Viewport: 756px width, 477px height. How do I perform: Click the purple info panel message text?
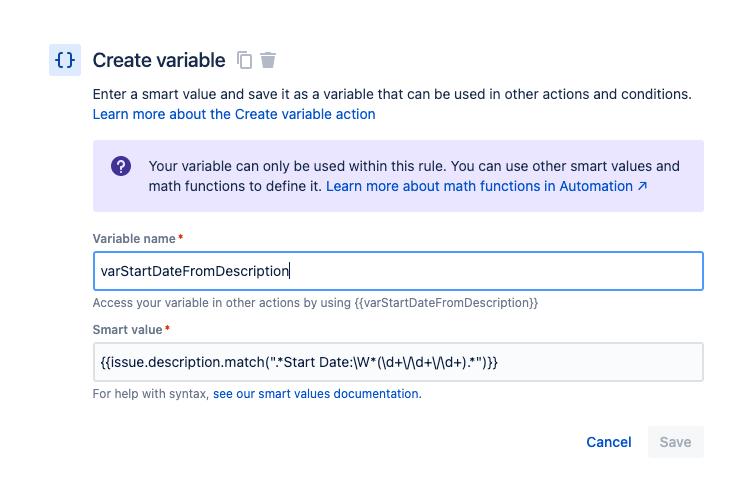click(x=414, y=176)
